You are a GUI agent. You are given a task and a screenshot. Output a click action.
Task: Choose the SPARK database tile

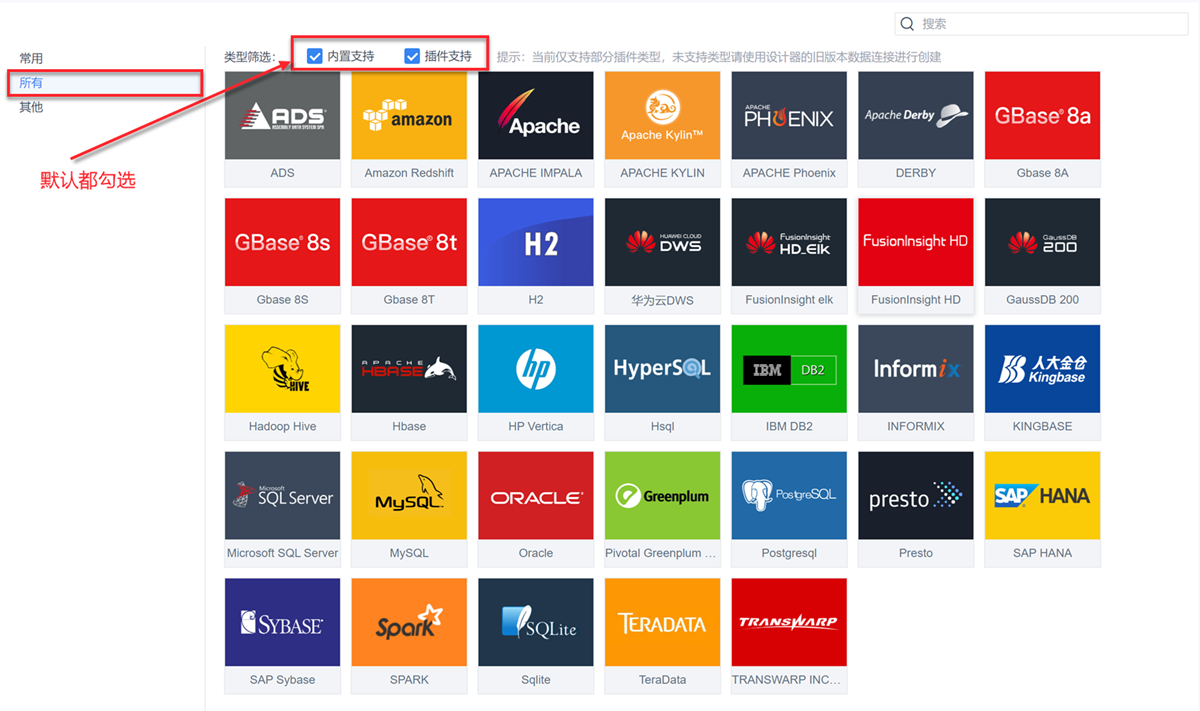(409, 636)
